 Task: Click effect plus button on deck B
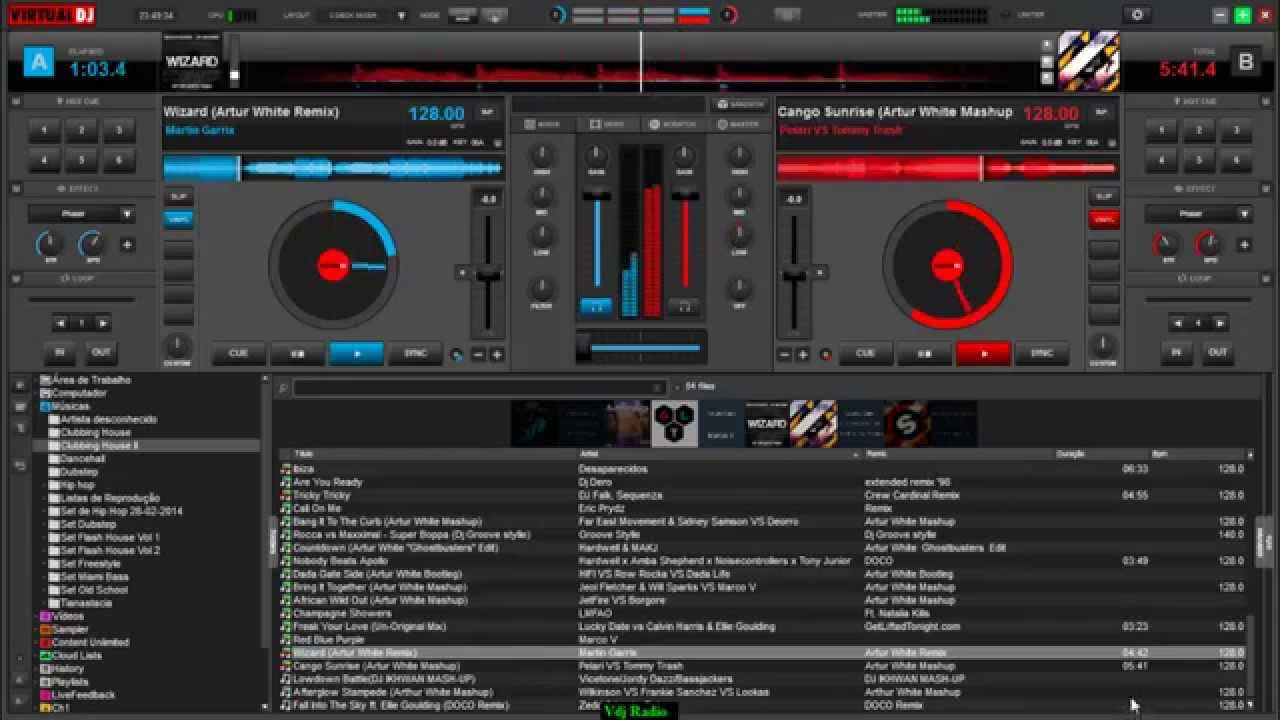click(x=1244, y=244)
